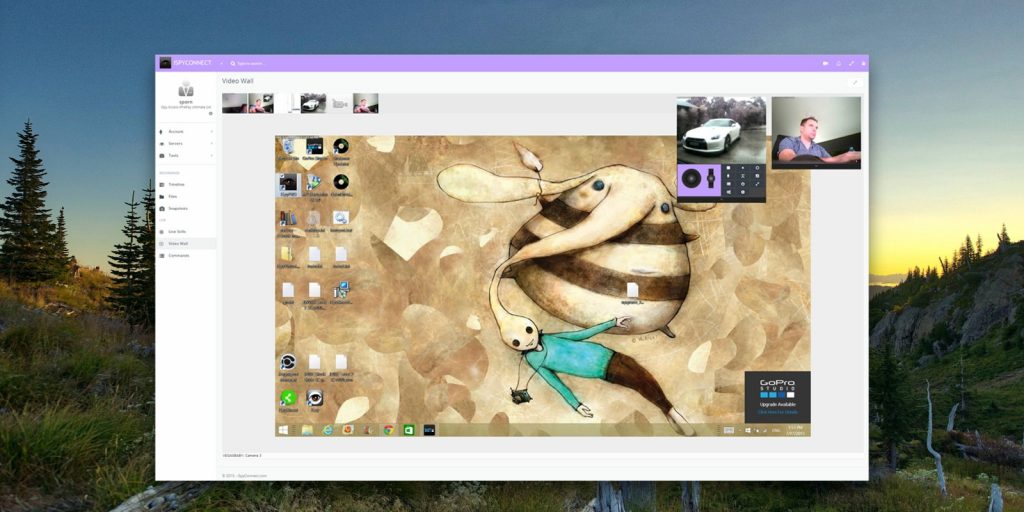Click the round icon beside the header camera
Viewport: 1024px width, 512px height.
pyautogui.click(x=839, y=63)
